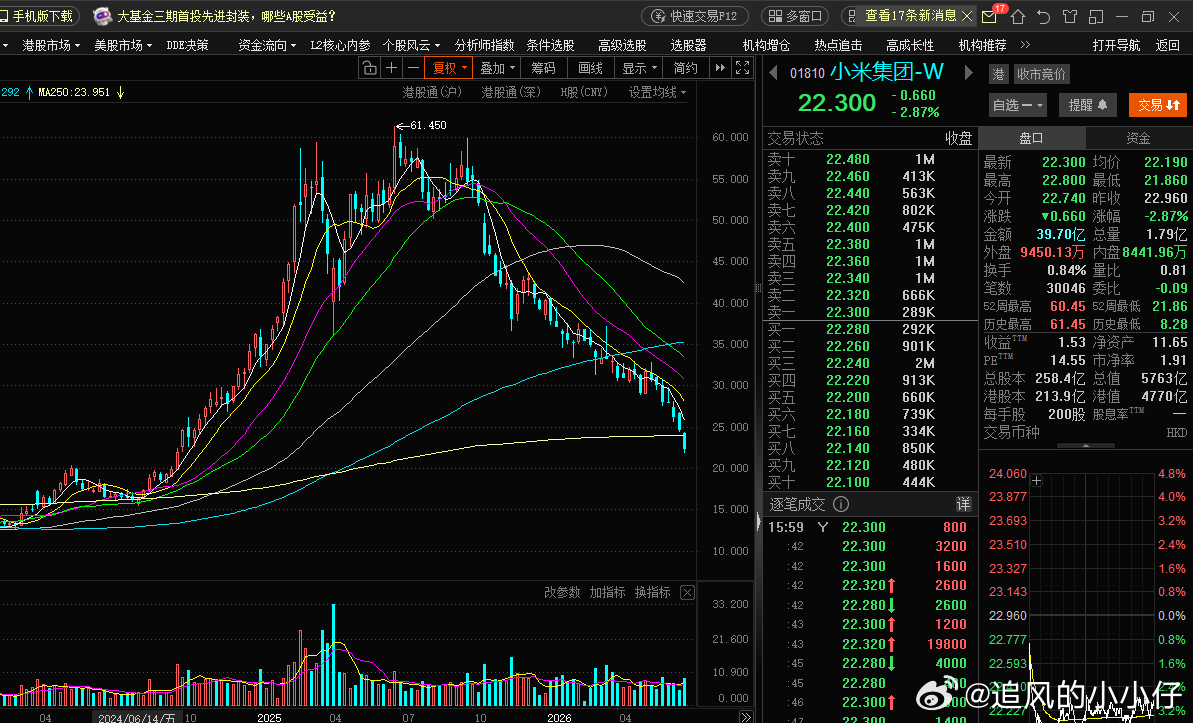Open 个股风云 menu dropdown
Image resolution: width=1193 pixels, height=723 pixels.
(411, 45)
